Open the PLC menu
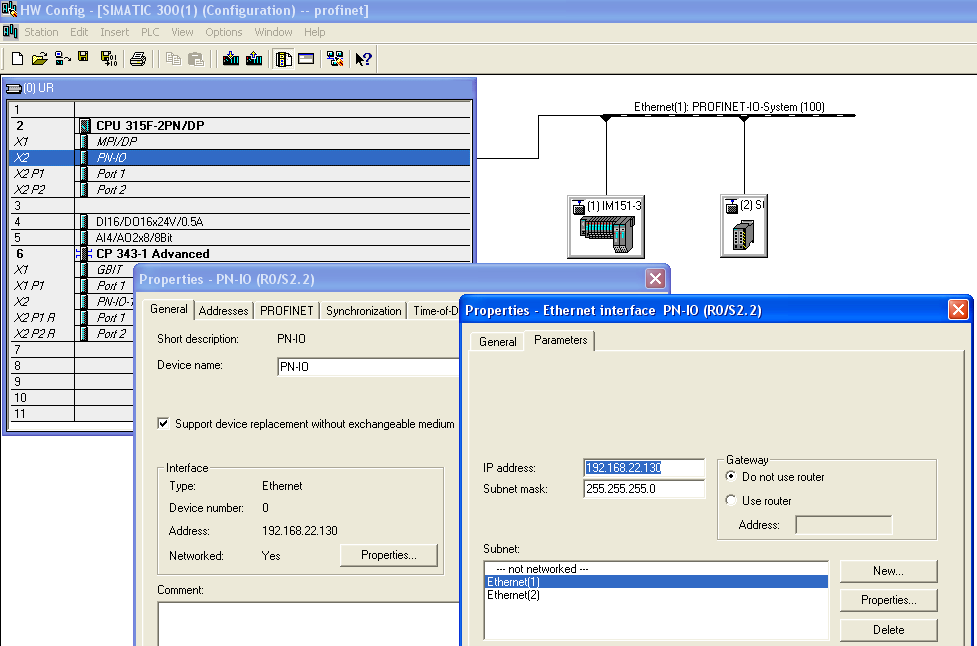 tap(150, 32)
